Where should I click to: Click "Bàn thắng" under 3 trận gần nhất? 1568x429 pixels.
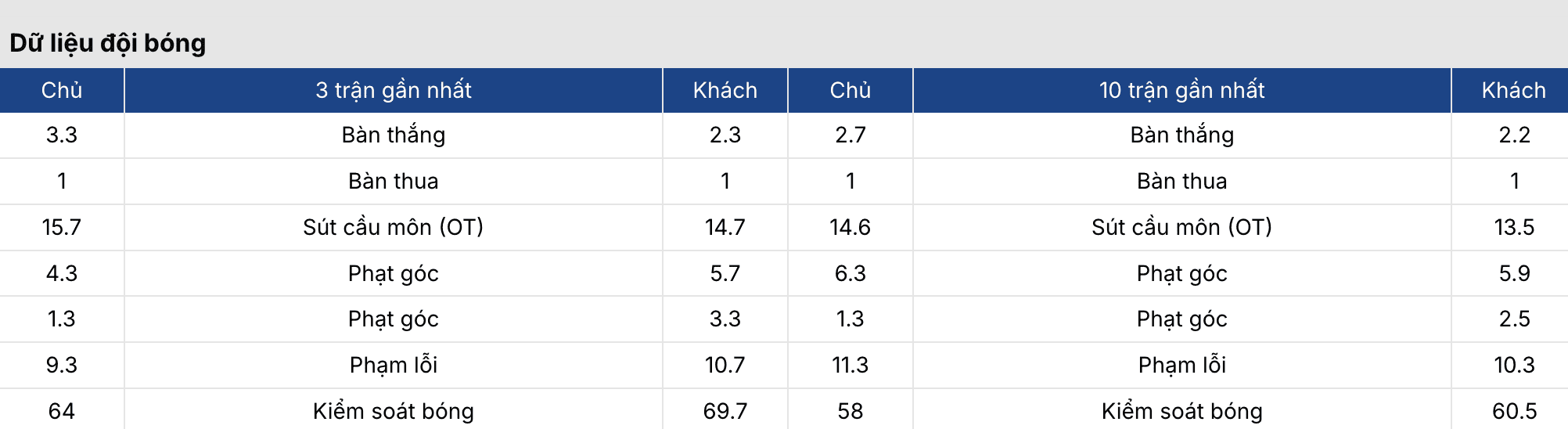click(393, 135)
